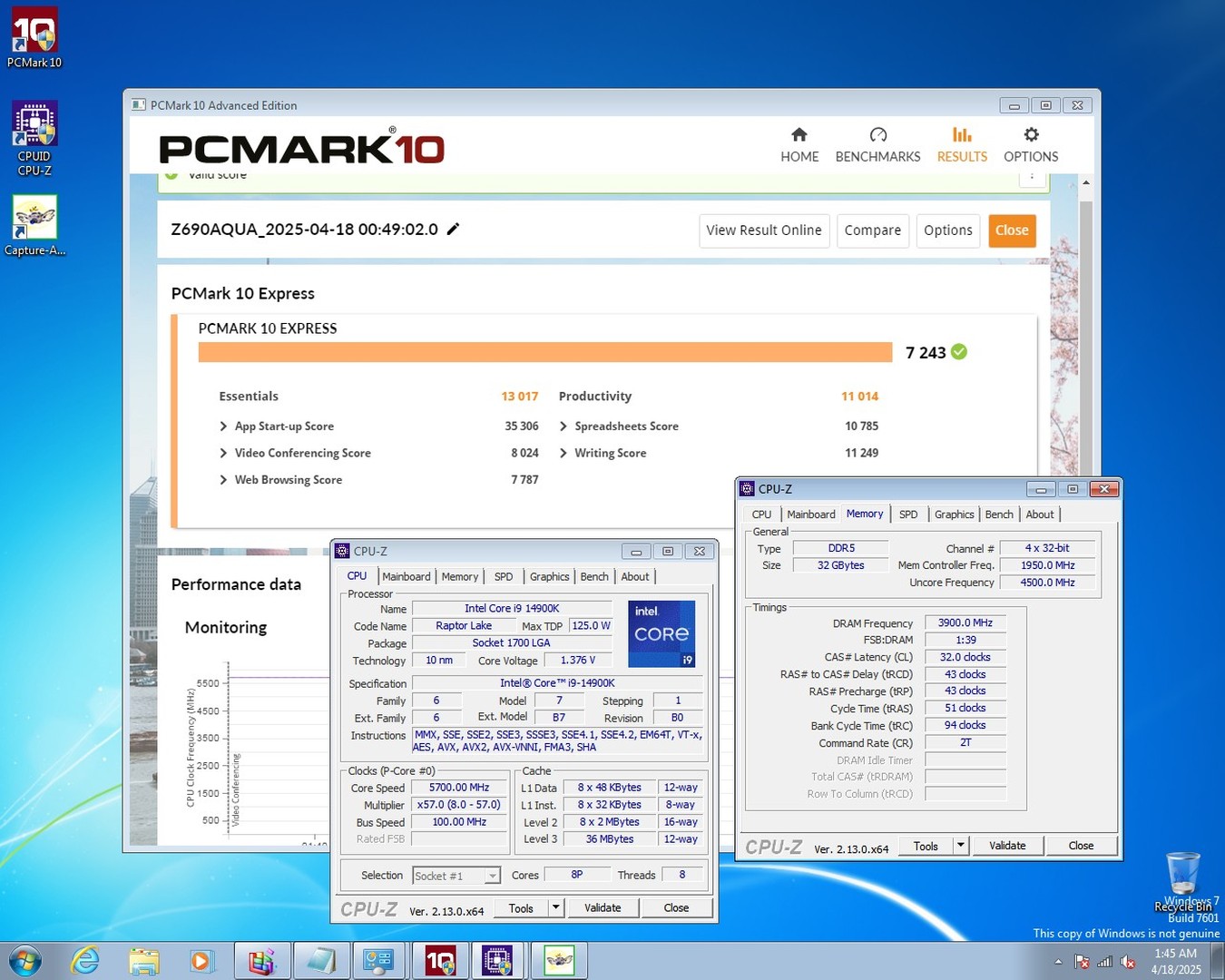Switch to Bench tab in CPU window
Image resolution: width=1225 pixels, height=980 pixels.
[x=594, y=576]
